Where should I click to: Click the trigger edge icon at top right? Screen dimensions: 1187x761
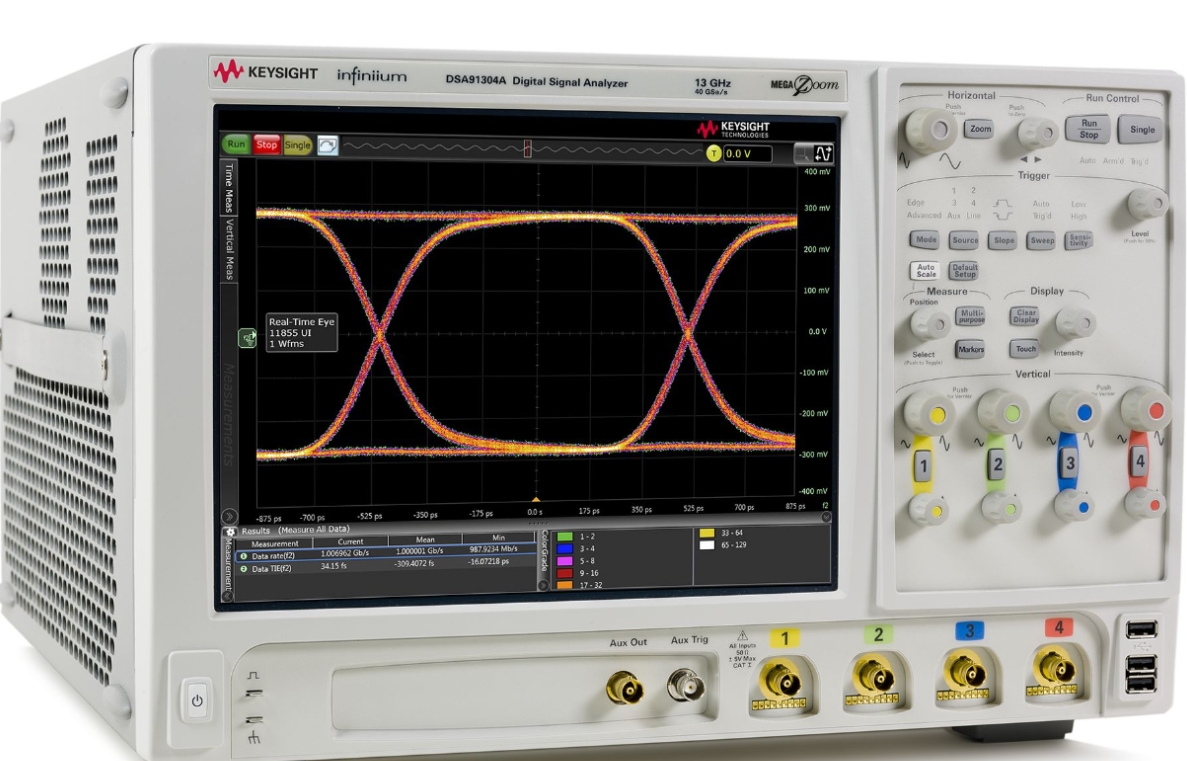(x=823, y=154)
